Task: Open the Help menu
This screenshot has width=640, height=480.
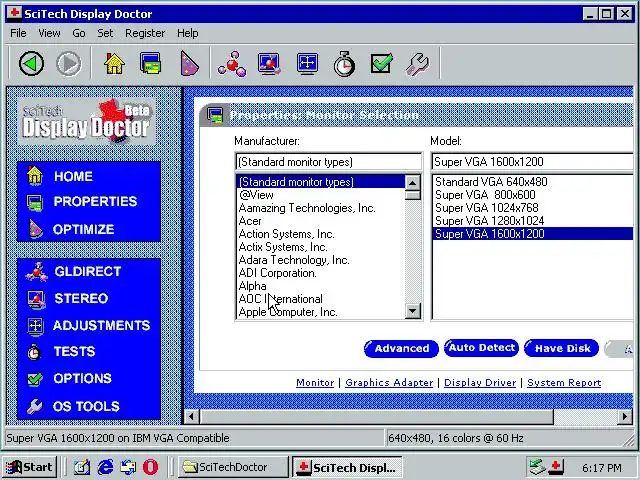Action: [187, 33]
